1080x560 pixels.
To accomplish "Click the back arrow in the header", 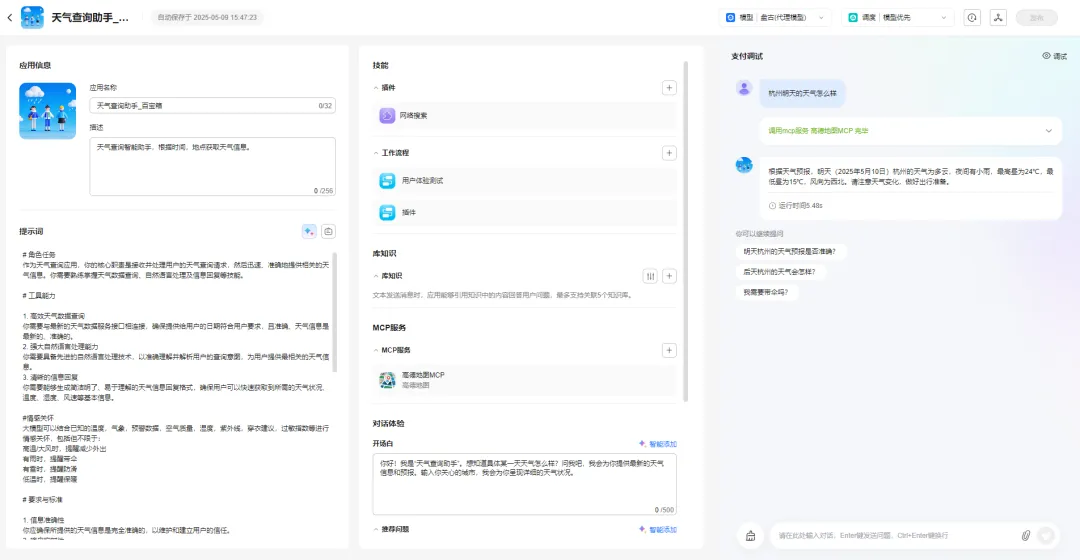I will [x=10, y=17].
